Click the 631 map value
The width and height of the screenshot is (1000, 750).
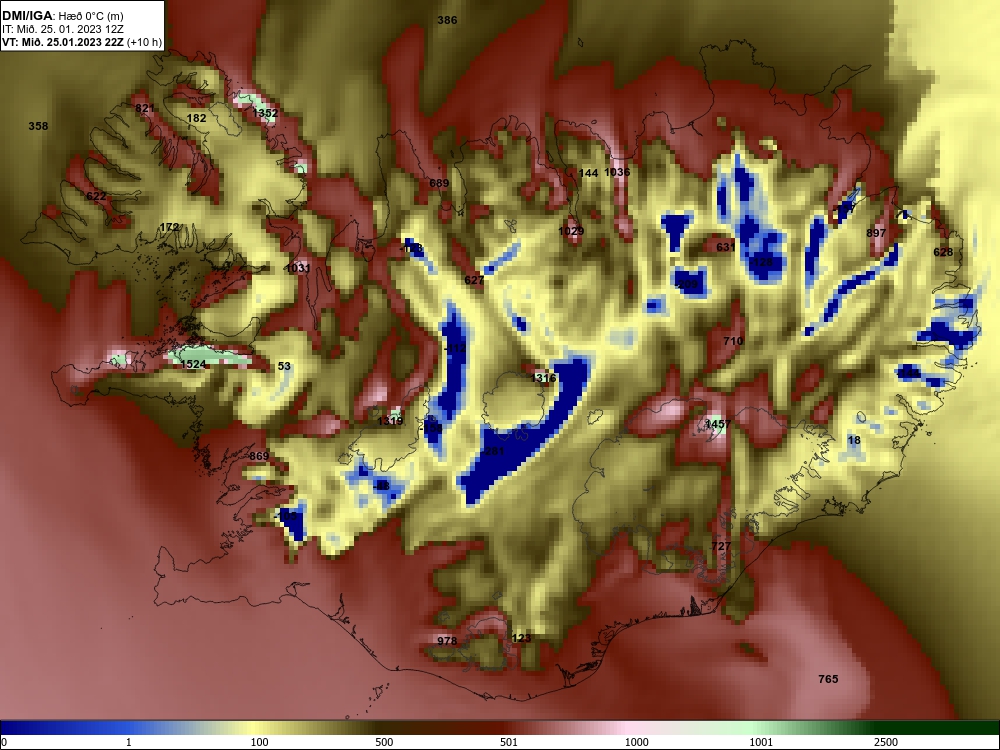(x=726, y=247)
